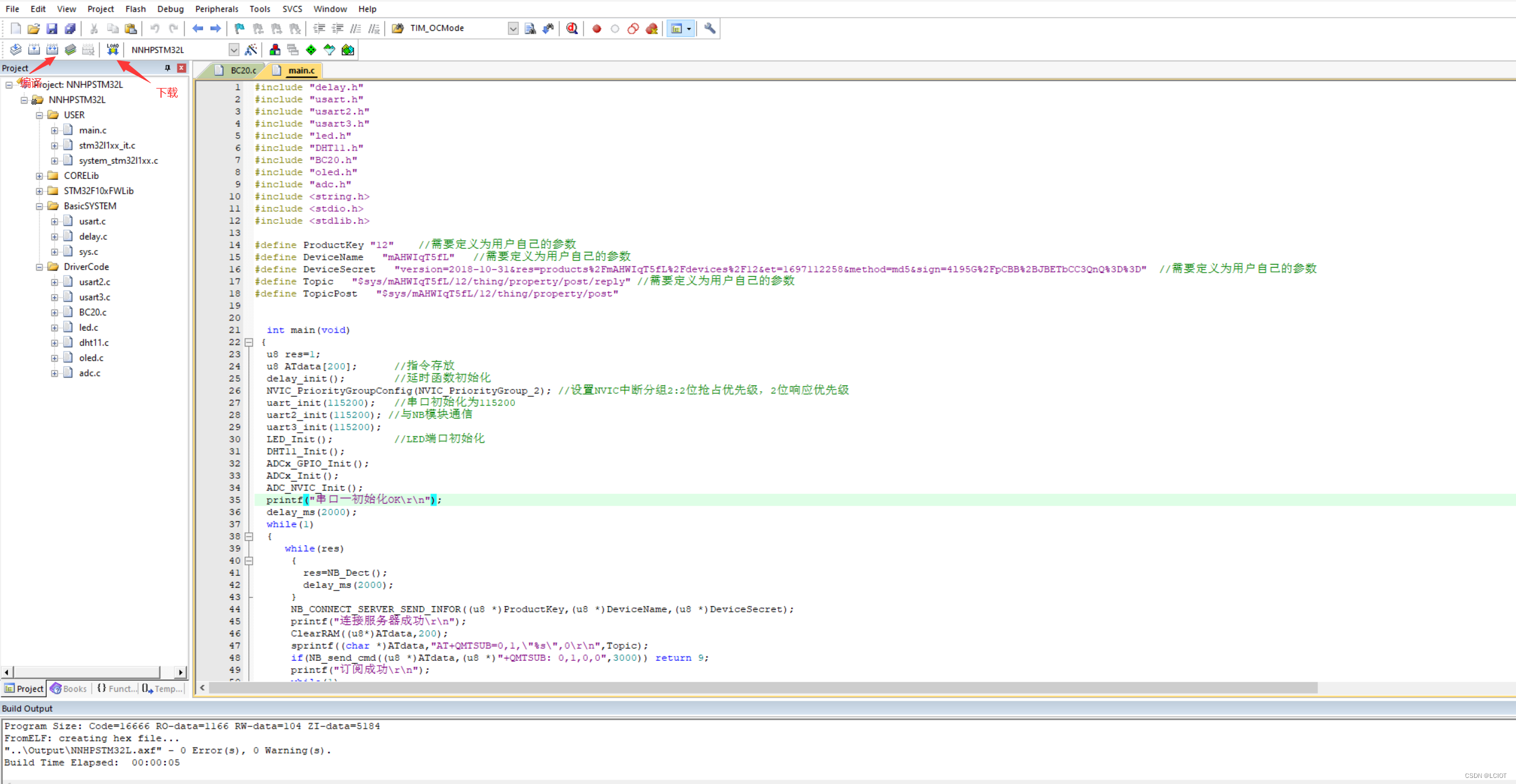This screenshot has height=784, width=1516.
Task: Select system_stm32l1xx.c in the project tree
Action: [x=118, y=161]
